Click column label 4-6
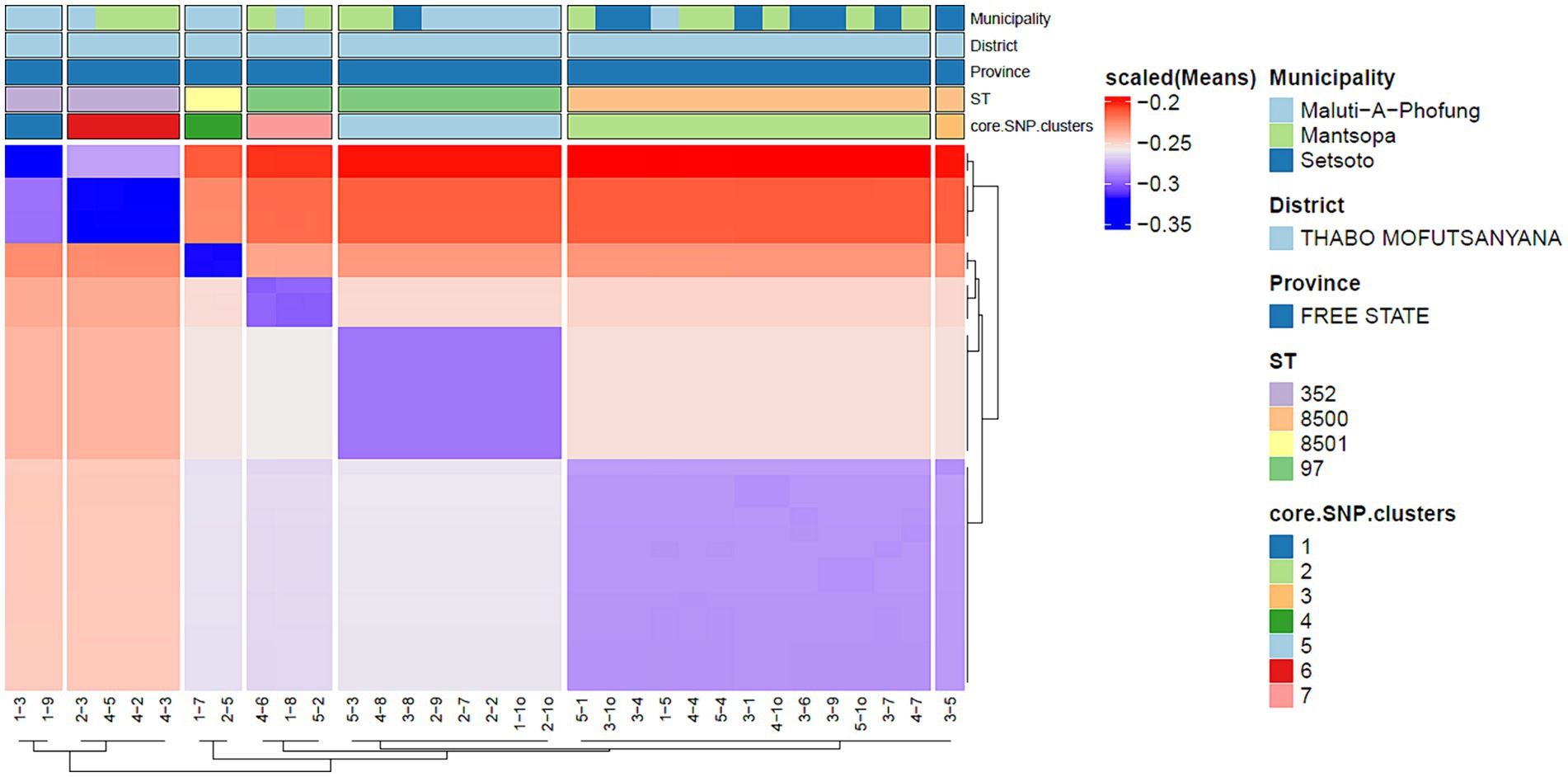1568x777 pixels. (x=261, y=709)
